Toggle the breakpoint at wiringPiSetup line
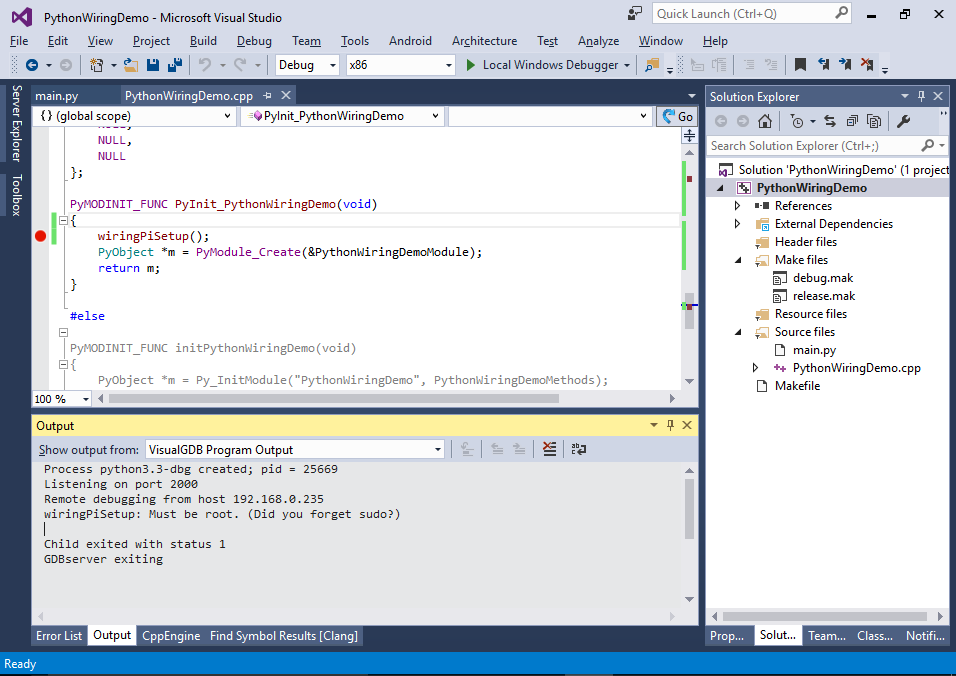The width and height of the screenshot is (956, 676). coord(41,236)
